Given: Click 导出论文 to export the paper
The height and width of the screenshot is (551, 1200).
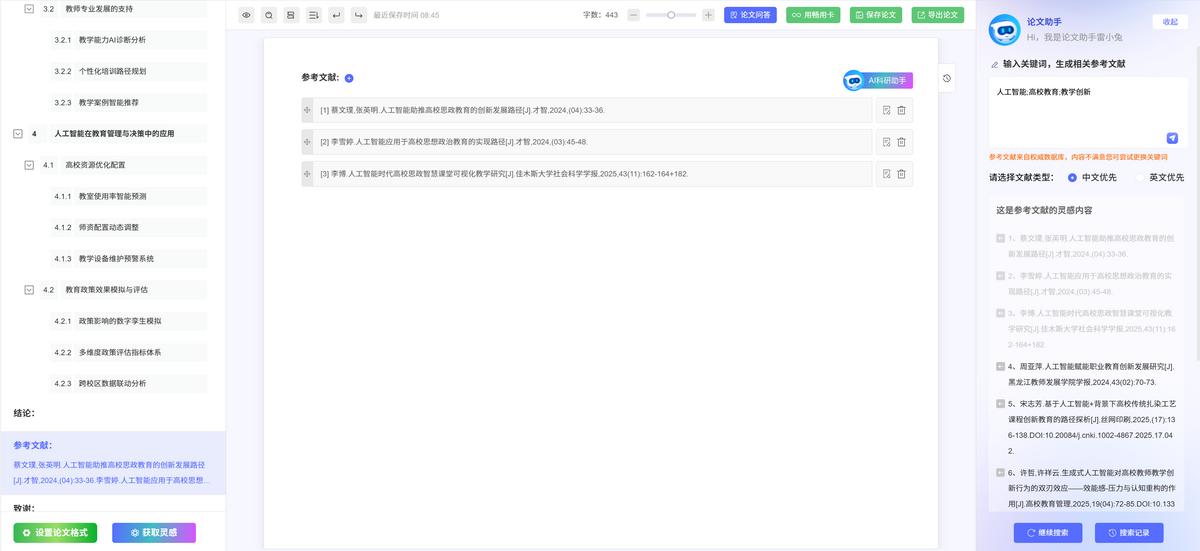Looking at the screenshot, I should tap(938, 15).
